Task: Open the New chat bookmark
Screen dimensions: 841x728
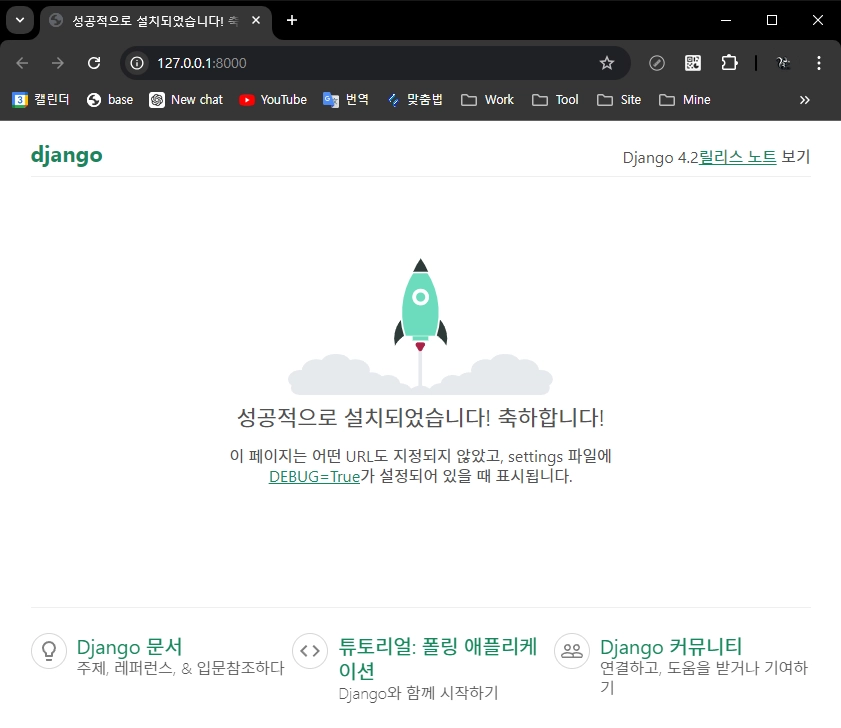Action: pos(186,100)
